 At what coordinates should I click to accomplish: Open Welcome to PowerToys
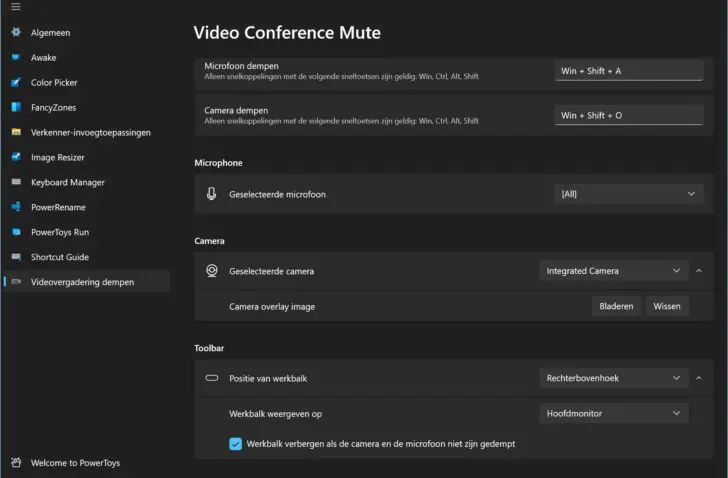86,463
